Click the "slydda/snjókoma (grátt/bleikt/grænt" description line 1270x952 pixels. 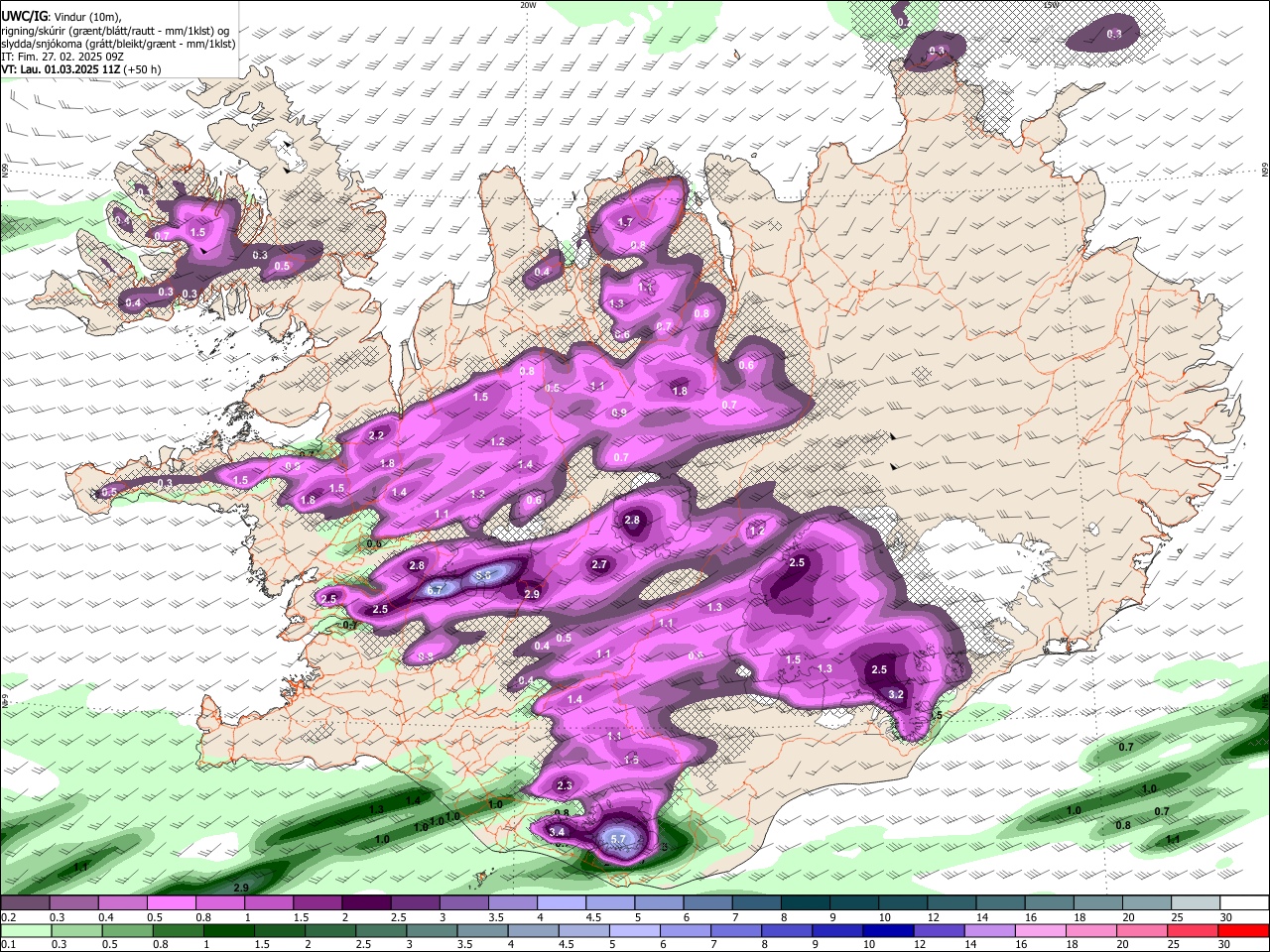click(x=118, y=44)
